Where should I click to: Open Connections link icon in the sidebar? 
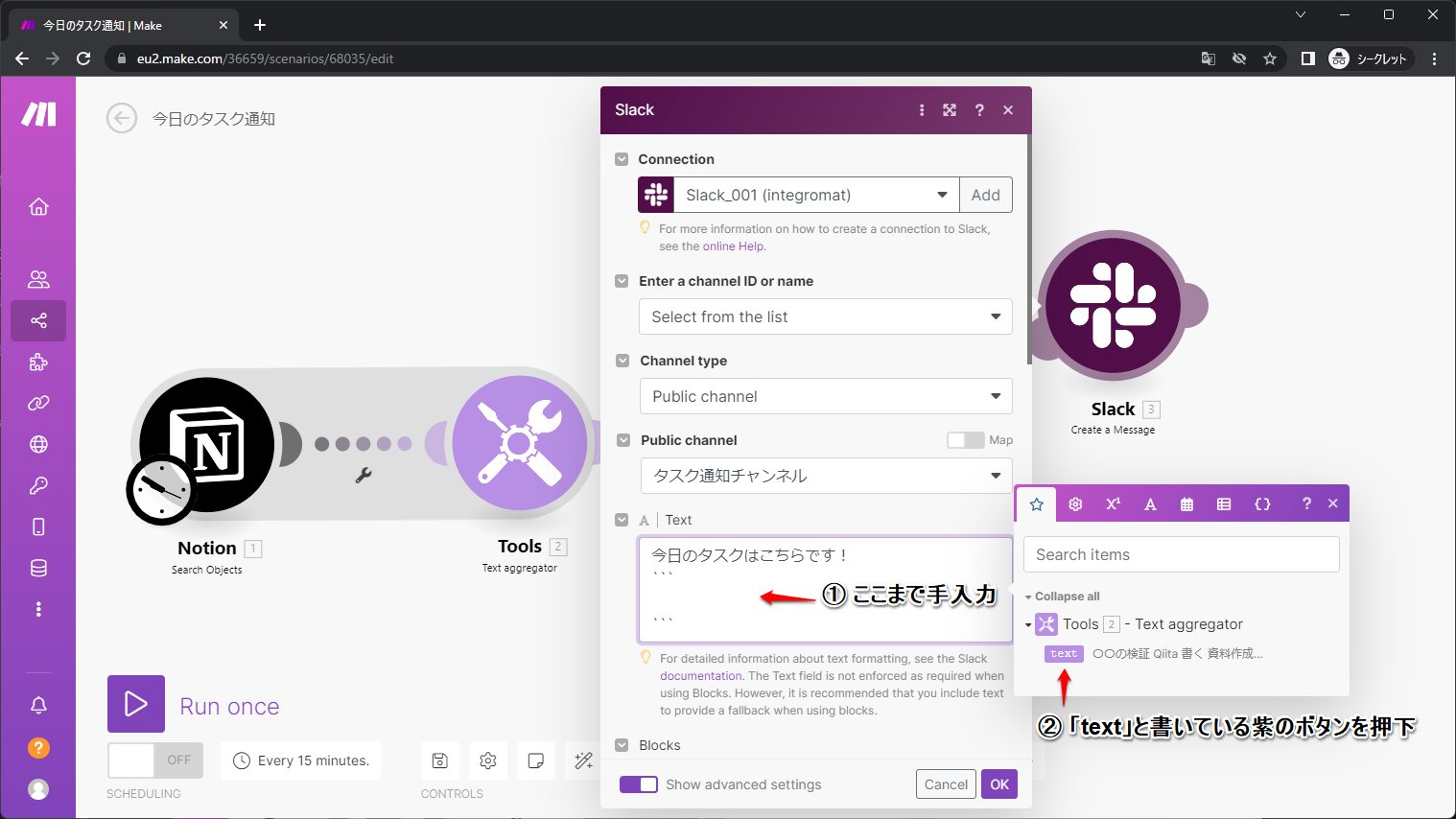click(x=38, y=403)
